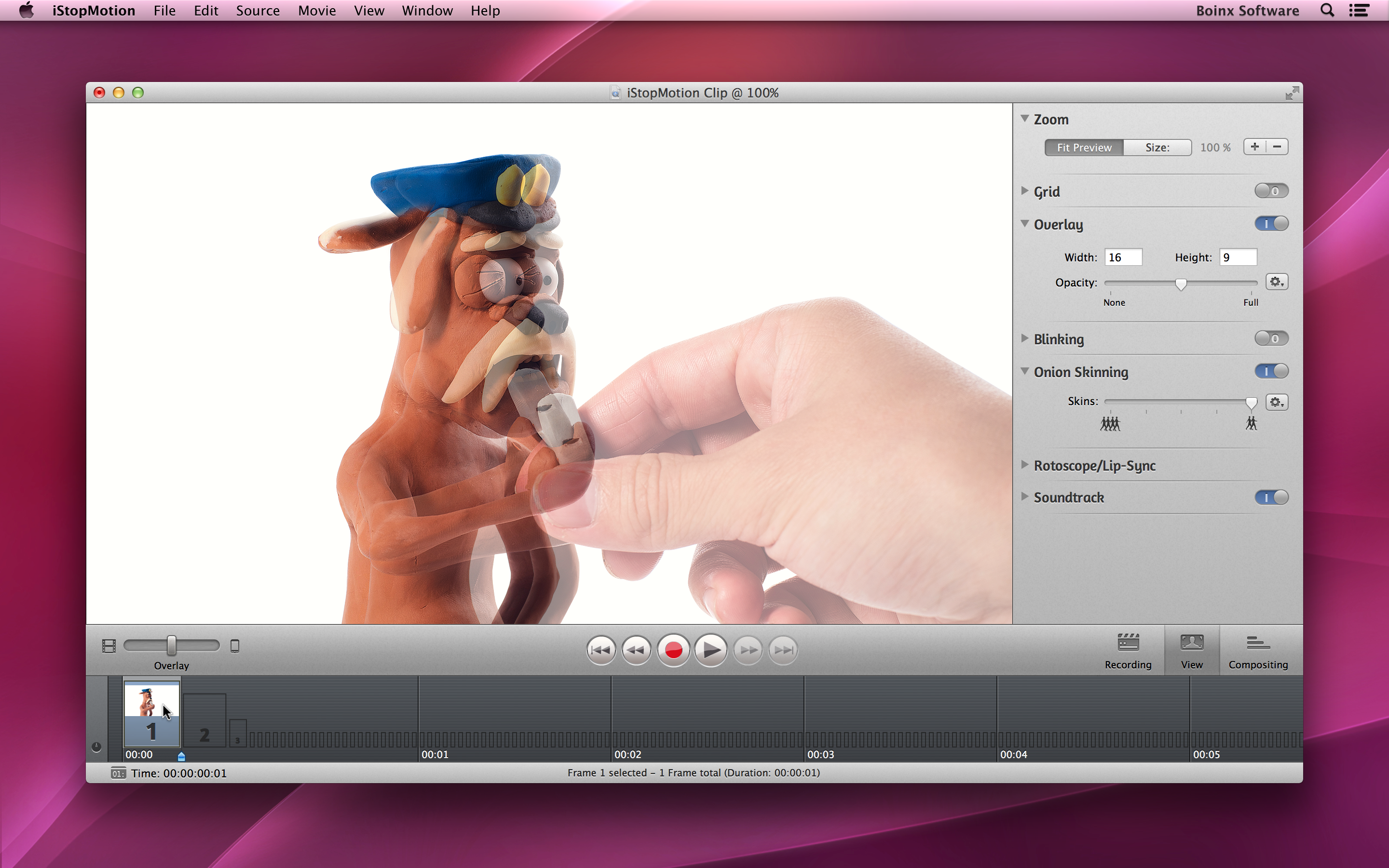Open the Source menu
The width and height of the screenshot is (1389, 868).
click(x=258, y=11)
